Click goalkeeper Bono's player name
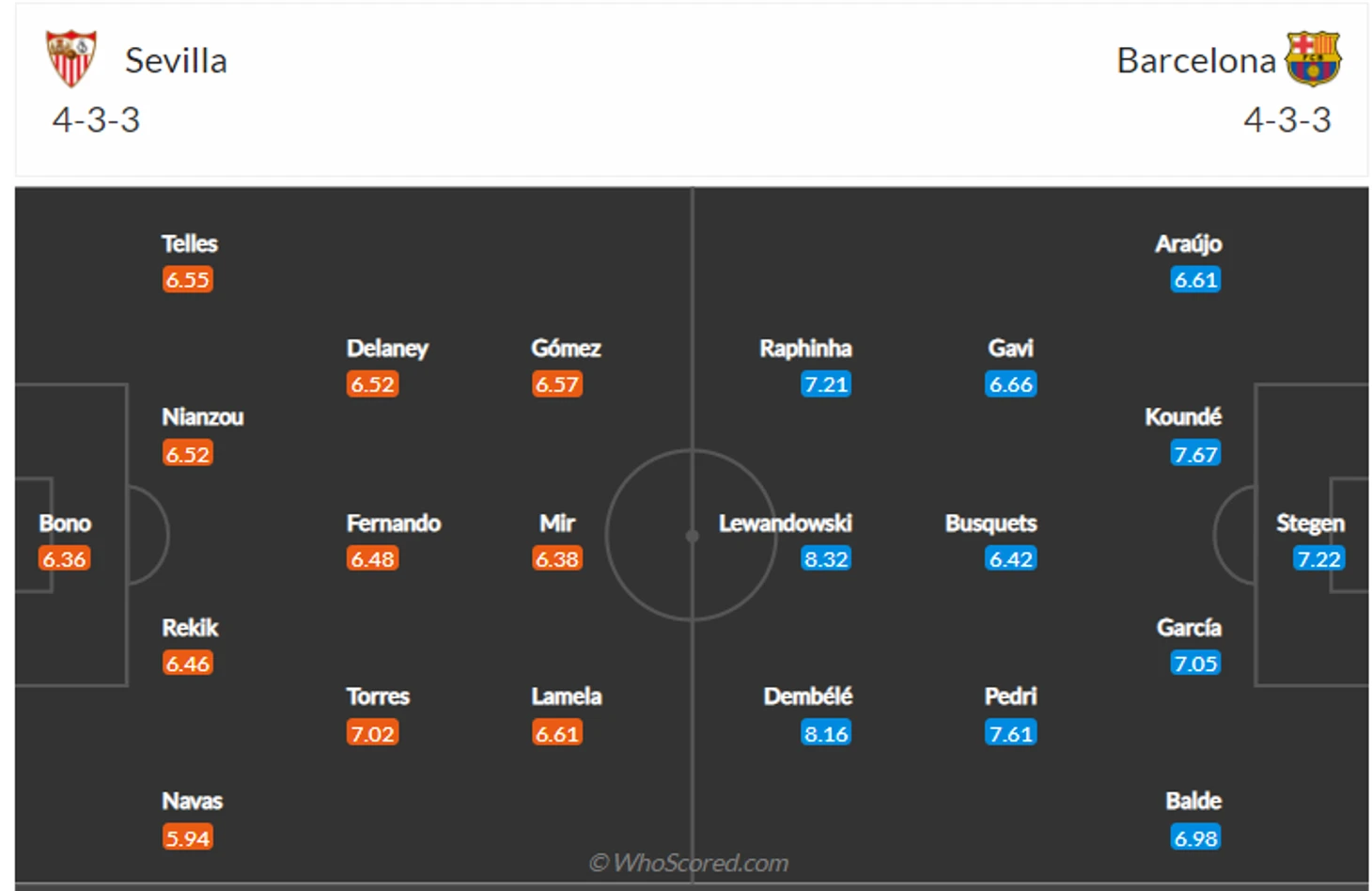This screenshot has height=891, width=1372. (65, 524)
